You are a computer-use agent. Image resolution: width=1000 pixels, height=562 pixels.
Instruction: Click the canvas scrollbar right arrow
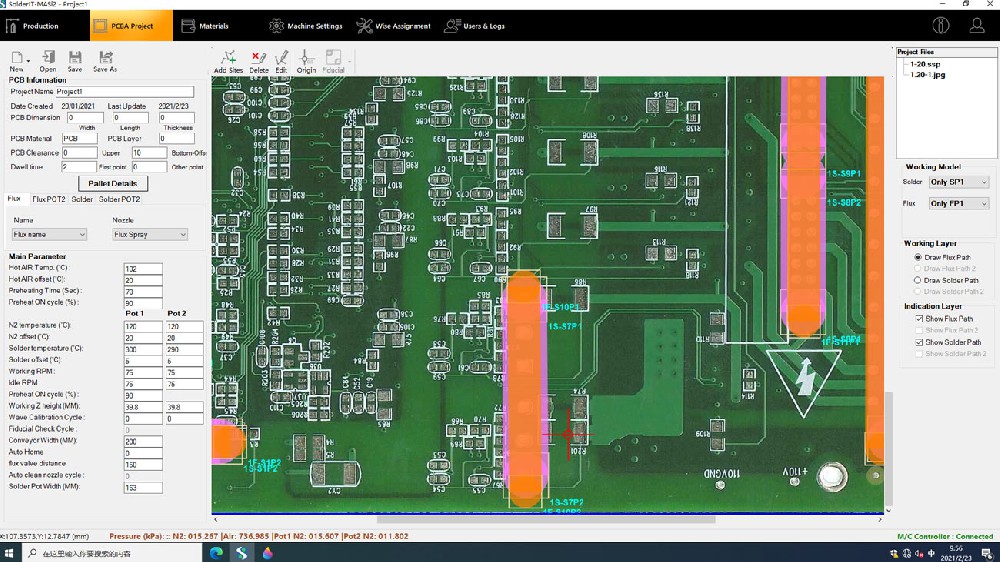(879, 519)
